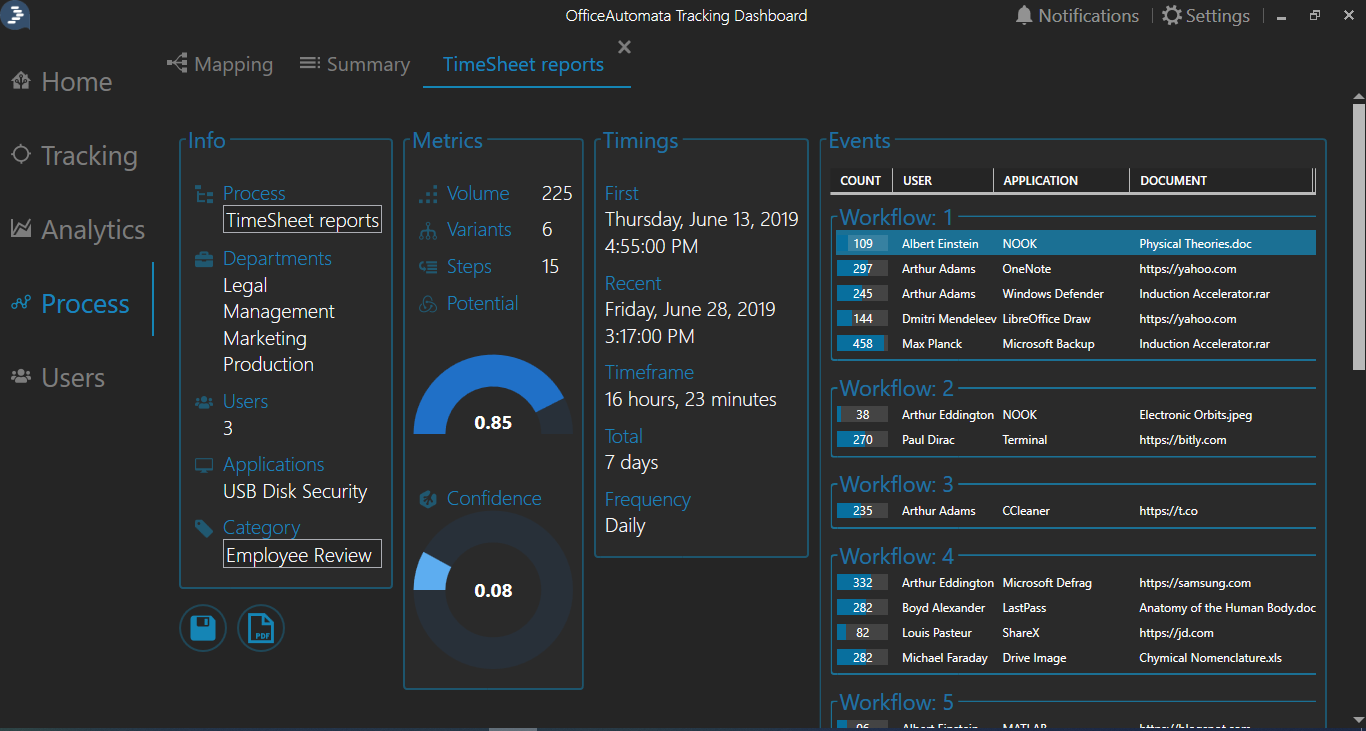Screen dimensions: 1366x731
Task: Sort events by COUNT column header
Action: click(860, 181)
